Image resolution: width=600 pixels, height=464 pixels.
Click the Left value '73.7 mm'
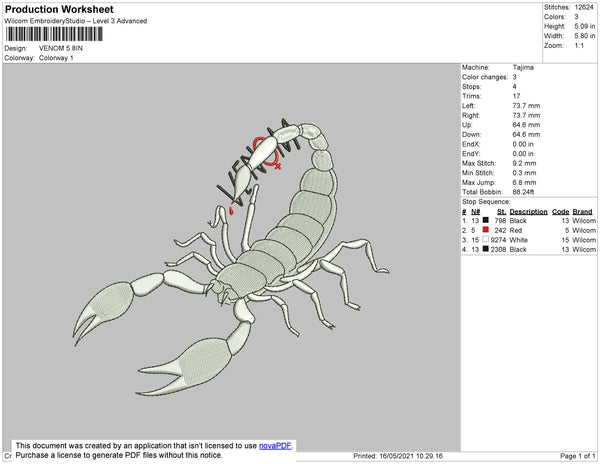pyautogui.click(x=526, y=106)
